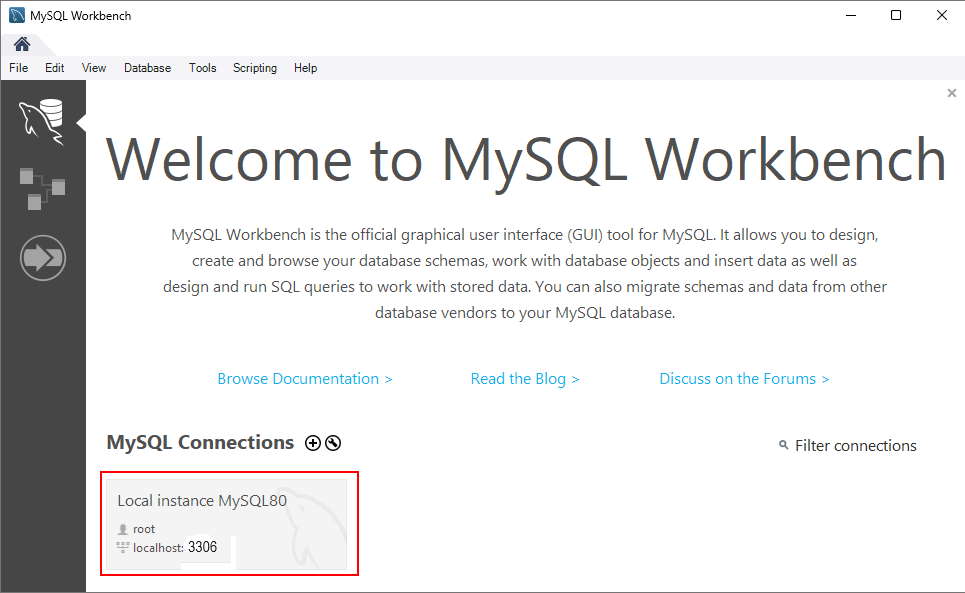
Task: Click the root user text in connection tile
Action: tap(144, 529)
